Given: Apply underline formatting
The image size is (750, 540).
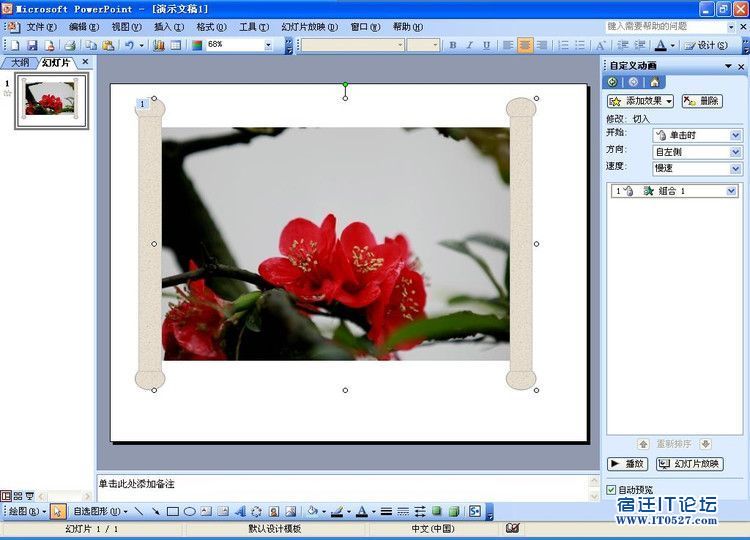Looking at the screenshot, I should click(486, 45).
